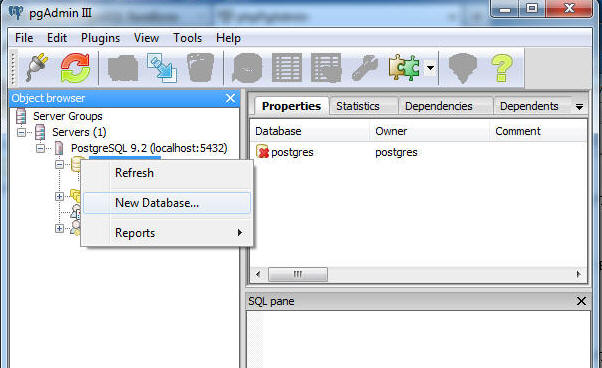Open the Tools menu
The width and height of the screenshot is (602, 368).
coord(187,38)
